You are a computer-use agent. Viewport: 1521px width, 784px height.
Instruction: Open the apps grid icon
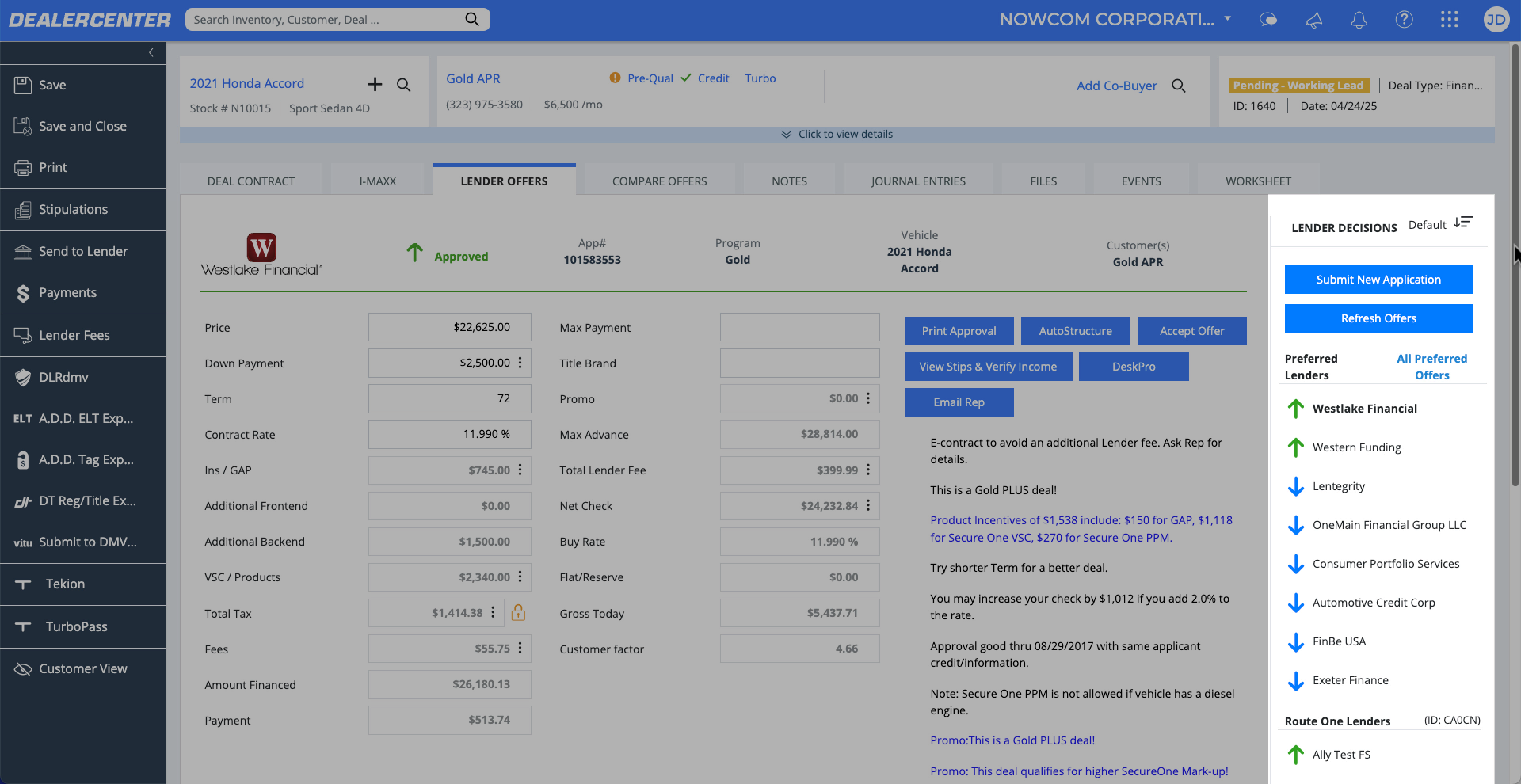point(1449,19)
